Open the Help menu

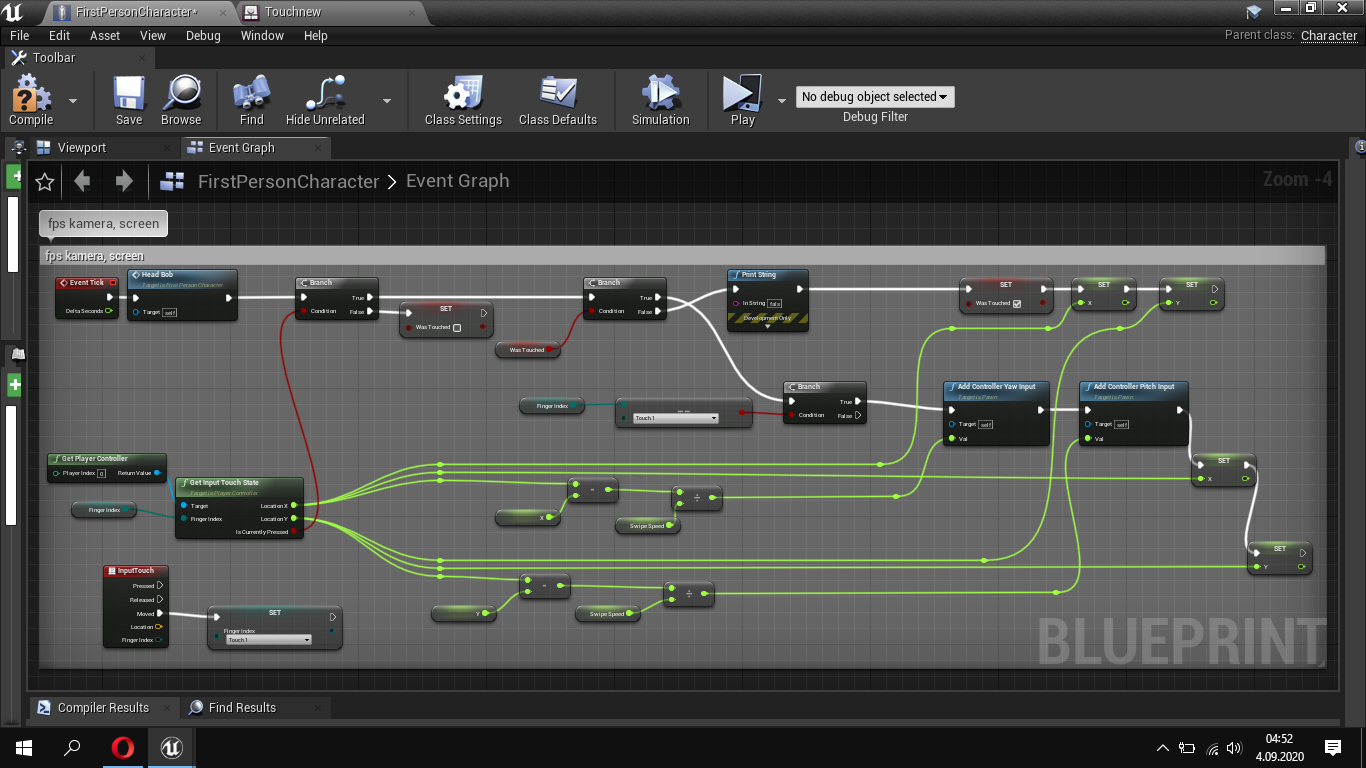point(316,35)
